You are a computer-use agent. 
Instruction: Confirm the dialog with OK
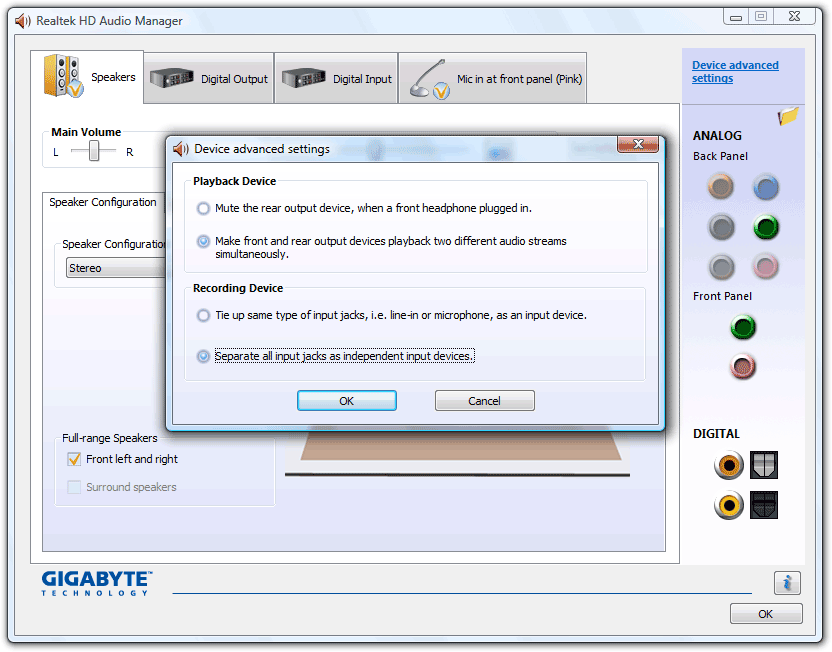[x=346, y=401]
